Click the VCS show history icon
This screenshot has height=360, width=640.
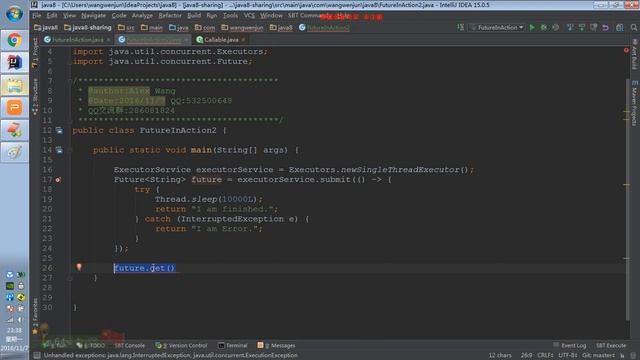[x=593, y=27]
